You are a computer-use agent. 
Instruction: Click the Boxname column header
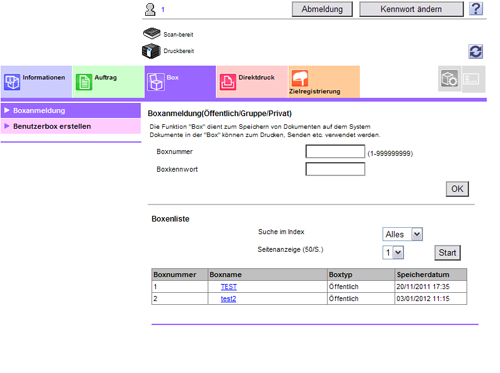268,275
